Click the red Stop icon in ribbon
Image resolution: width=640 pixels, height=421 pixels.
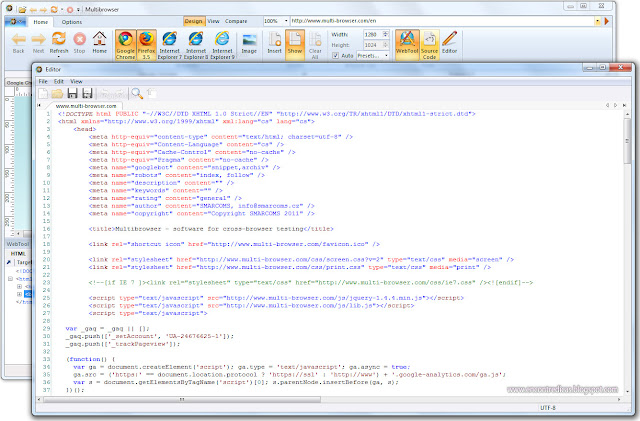80,39
